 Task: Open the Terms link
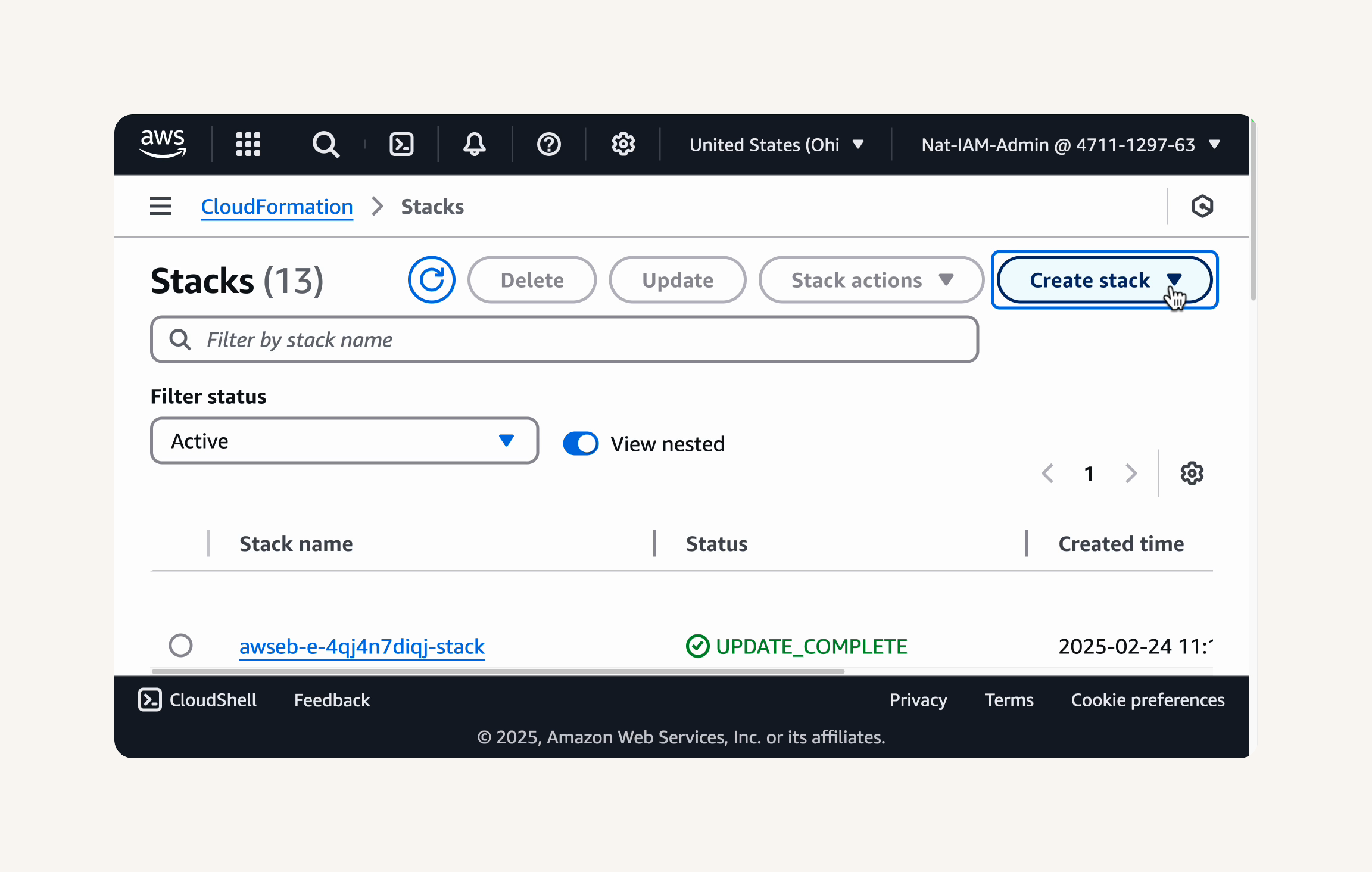pos(1009,700)
